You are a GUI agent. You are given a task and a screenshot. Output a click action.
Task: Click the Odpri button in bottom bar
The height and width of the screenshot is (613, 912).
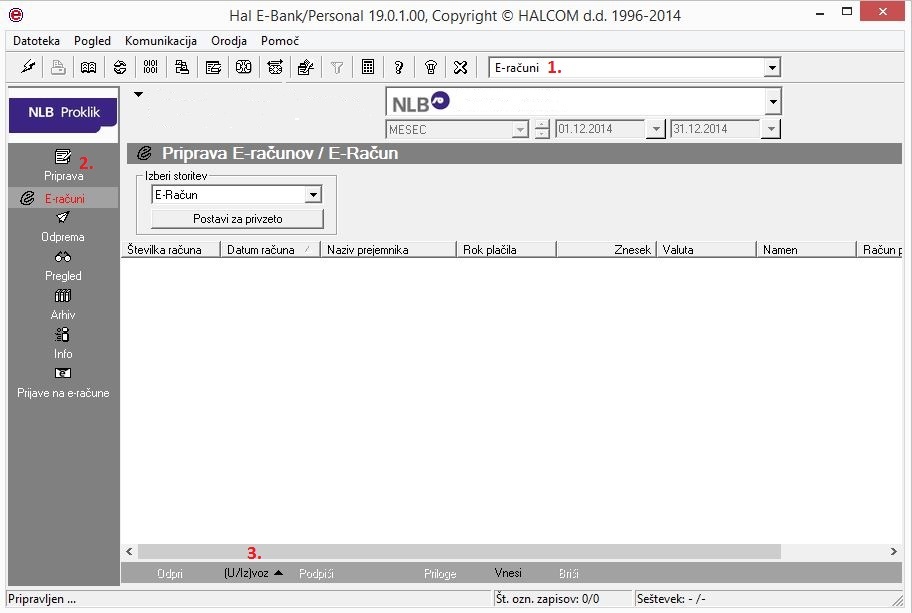click(x=170, y=573)
